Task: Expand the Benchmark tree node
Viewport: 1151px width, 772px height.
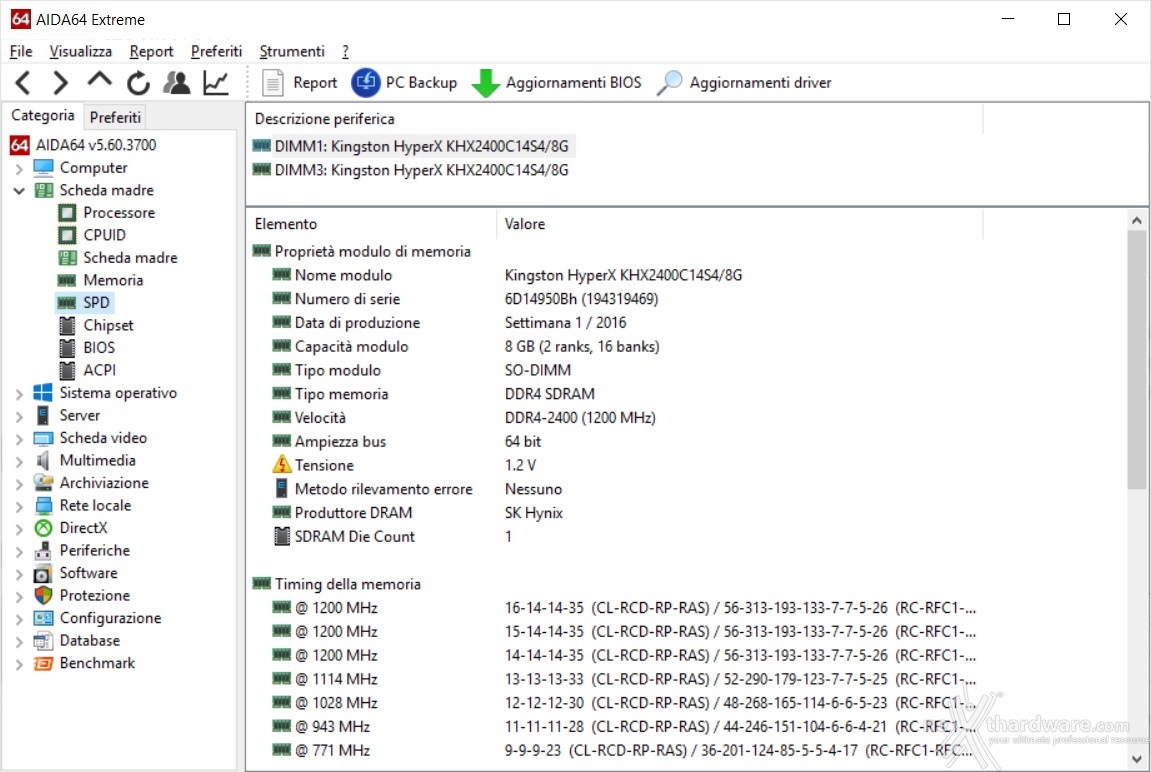Action: point(19,664)
